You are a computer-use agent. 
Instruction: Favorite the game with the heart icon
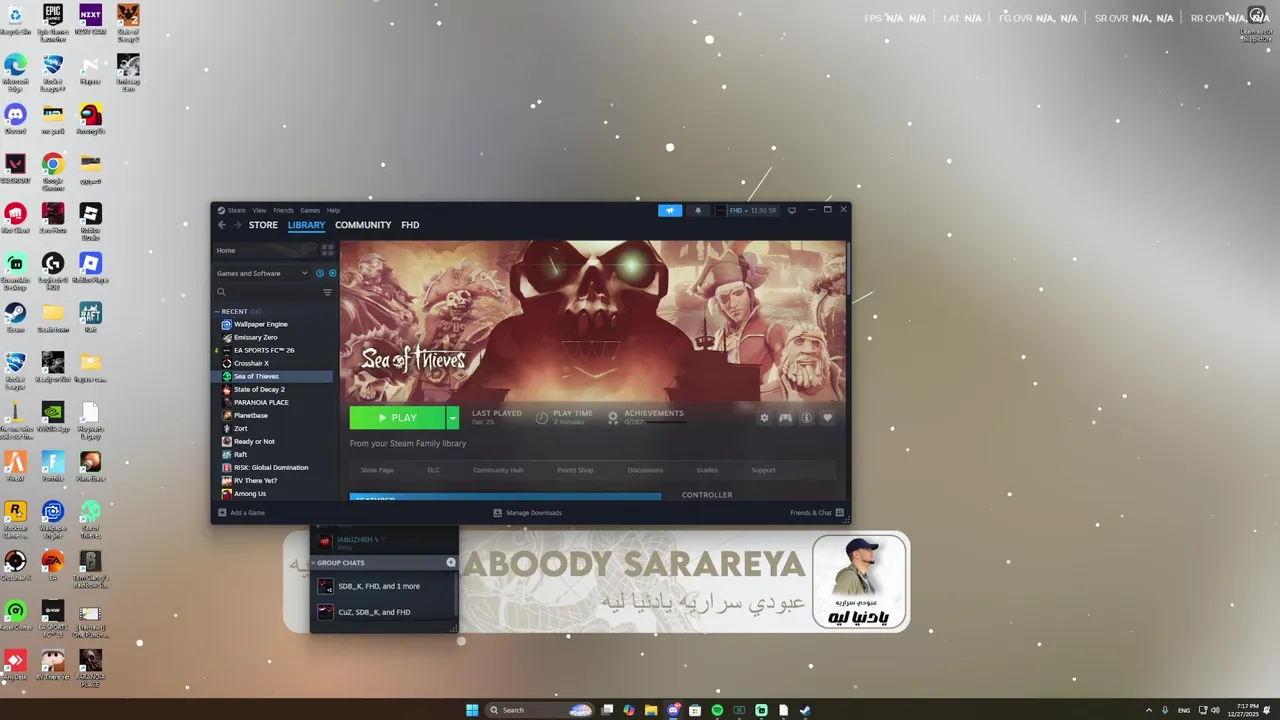pyautogui.click(x=827, y=418)
